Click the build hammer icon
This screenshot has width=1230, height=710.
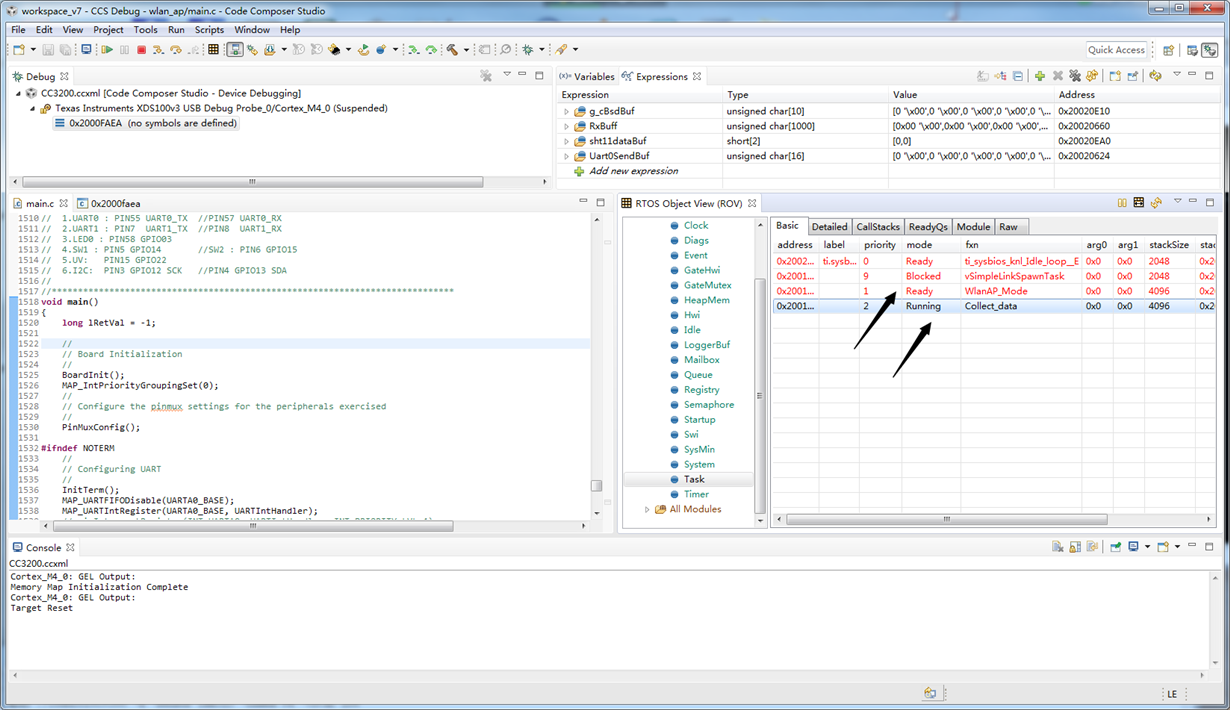pyautogui.click(x=452, y=50)
